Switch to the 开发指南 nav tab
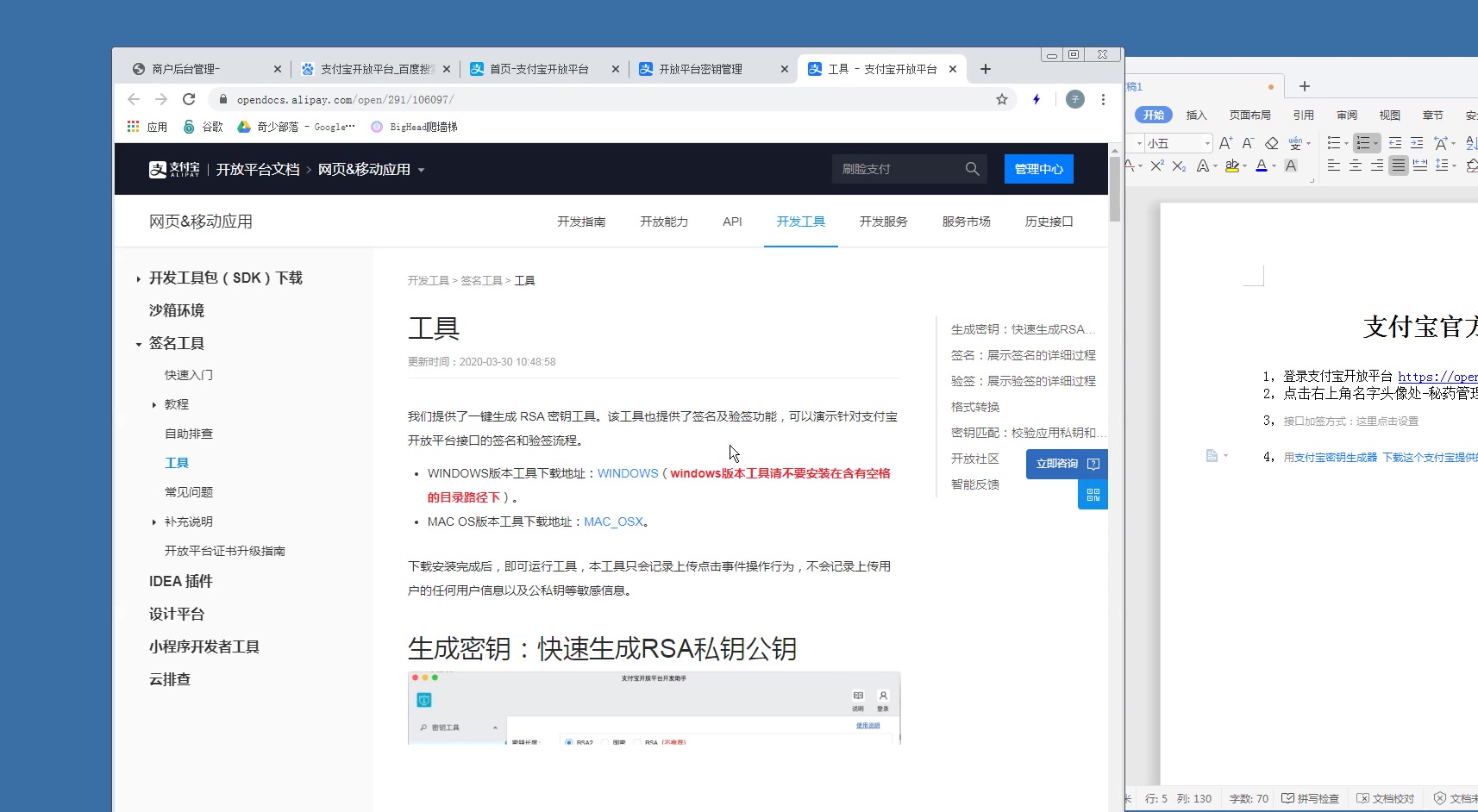 (x=581, y=222)
